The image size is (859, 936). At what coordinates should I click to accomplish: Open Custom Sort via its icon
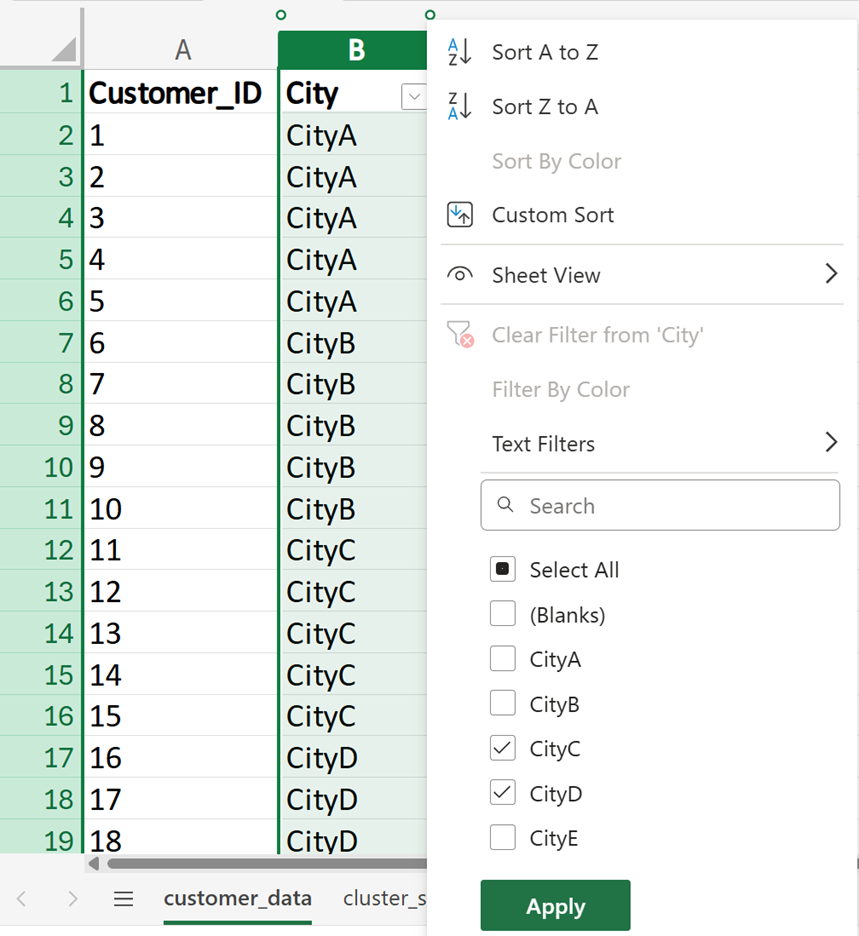[x=459, y=215]
